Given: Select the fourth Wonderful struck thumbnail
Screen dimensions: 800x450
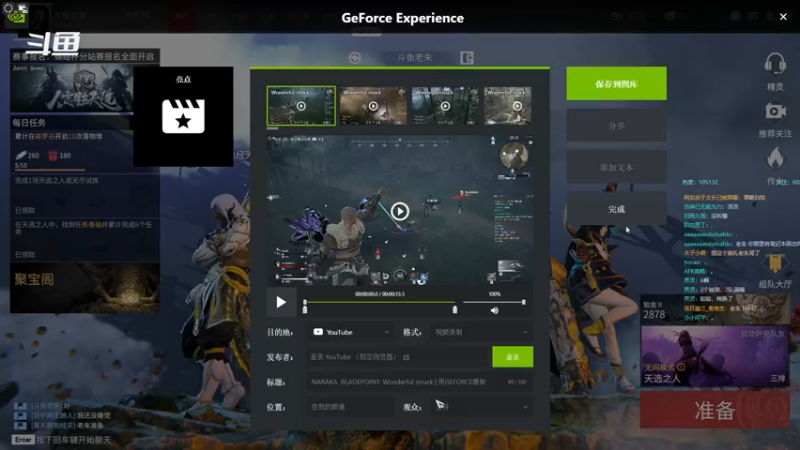Looking at the screenshot, I should point(508,106).
